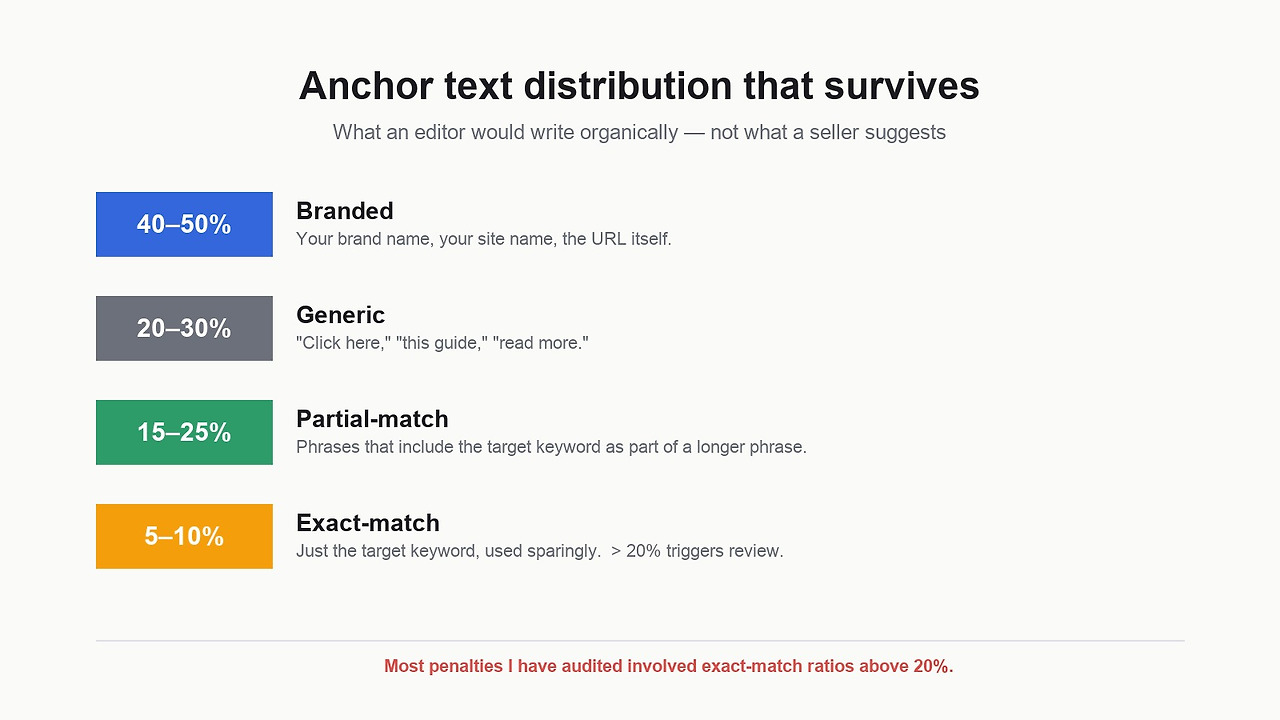Click the quoted "read more." phrase
1280x720 pixels.
pyautogui.click(x=541, y=343)
